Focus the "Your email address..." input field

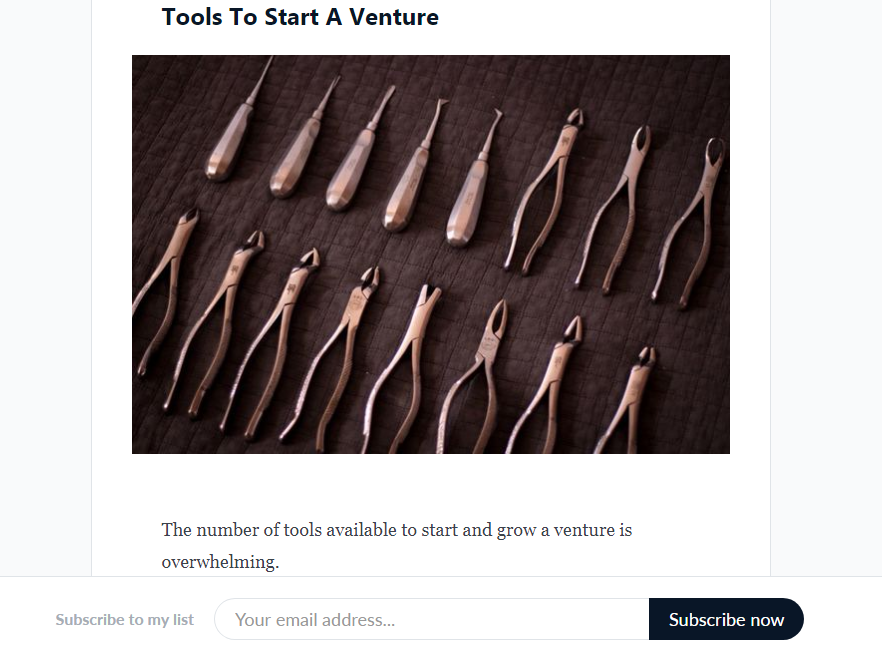pos(432,619)
